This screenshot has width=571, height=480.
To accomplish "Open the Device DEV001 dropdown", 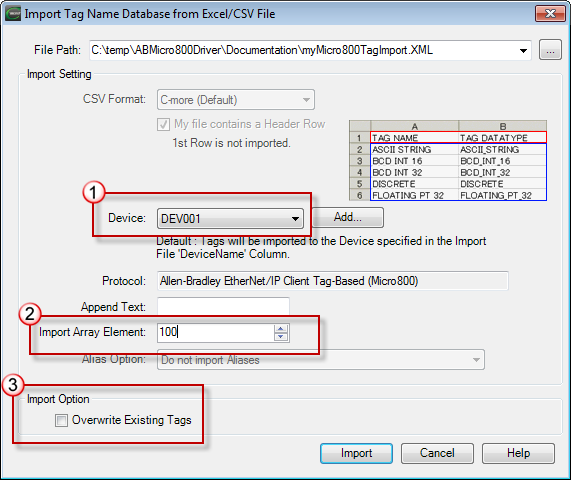I will [x=230, y=219].
